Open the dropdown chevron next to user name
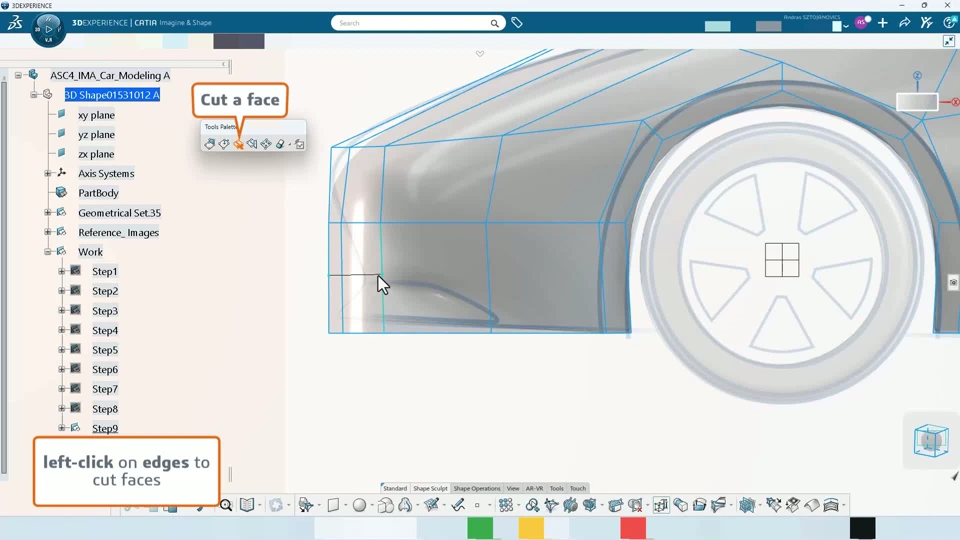Screen dimensions: 960x540 pyautogui.click(x=846, y=26)
